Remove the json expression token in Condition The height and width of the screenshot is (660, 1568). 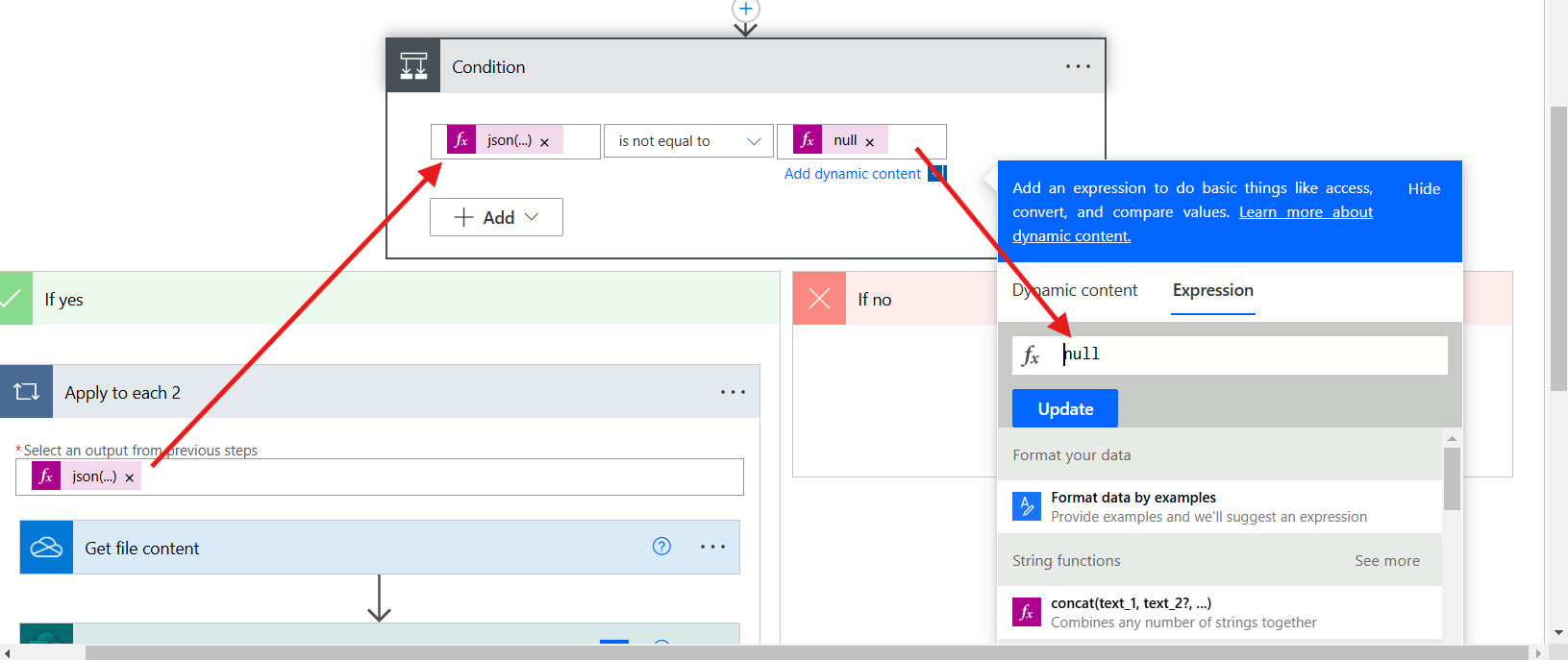[x=544, y=142]
